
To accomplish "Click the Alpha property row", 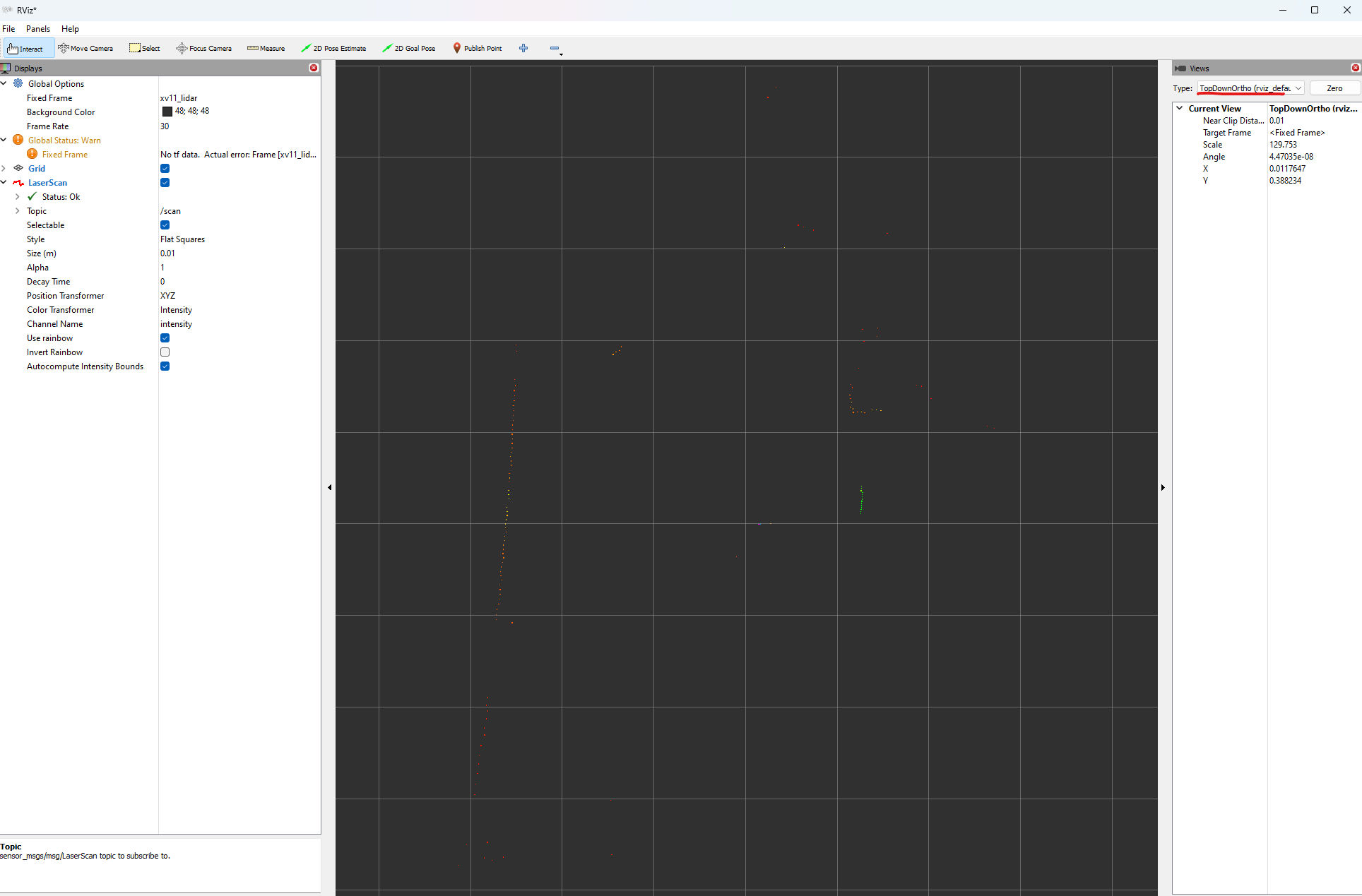I will (160, 267).
